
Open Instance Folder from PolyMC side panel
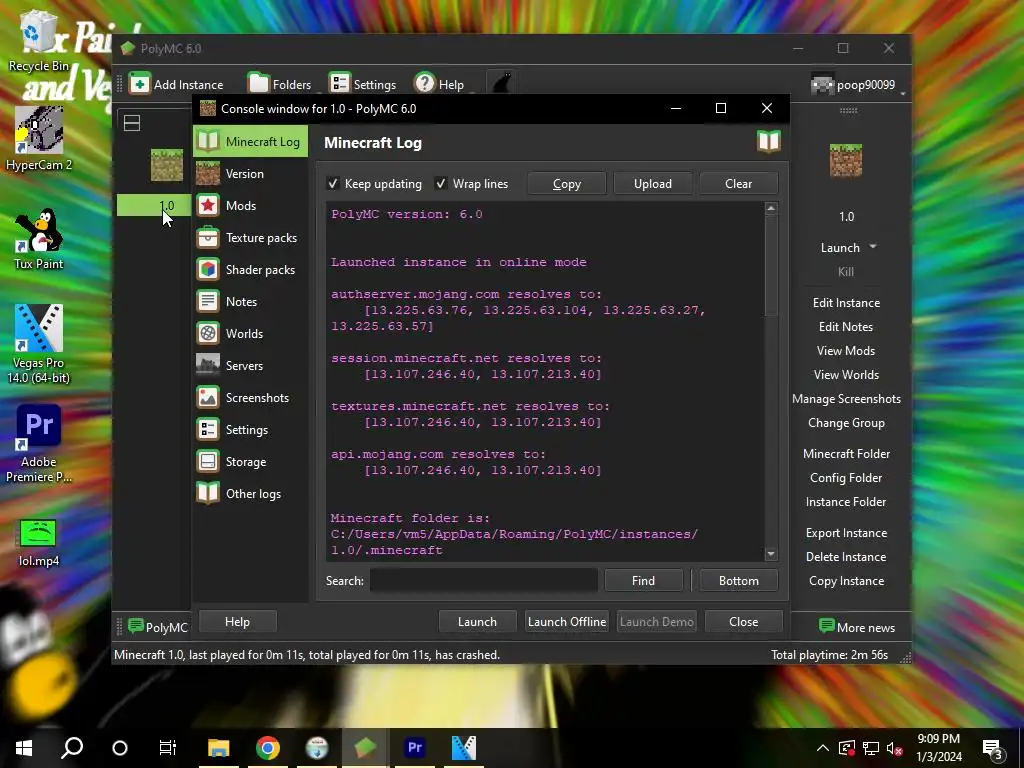(x=846, y=502)
